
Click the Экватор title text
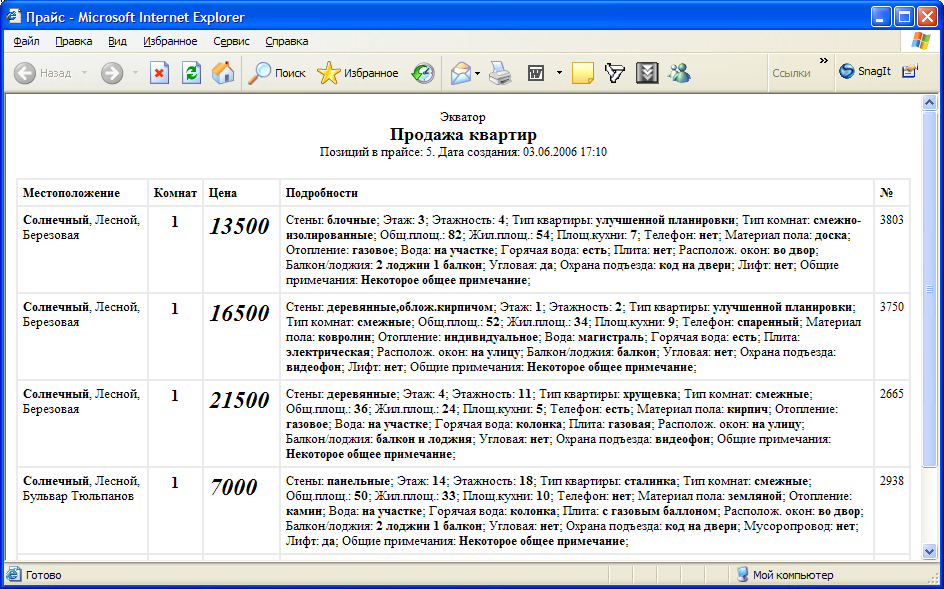coord(462,117)
